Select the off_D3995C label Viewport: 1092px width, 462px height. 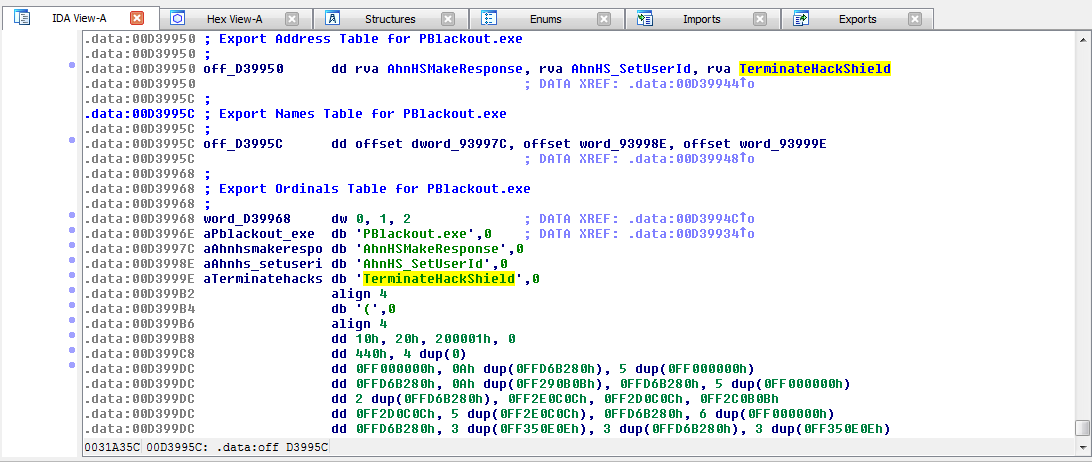tap(243, 144)
